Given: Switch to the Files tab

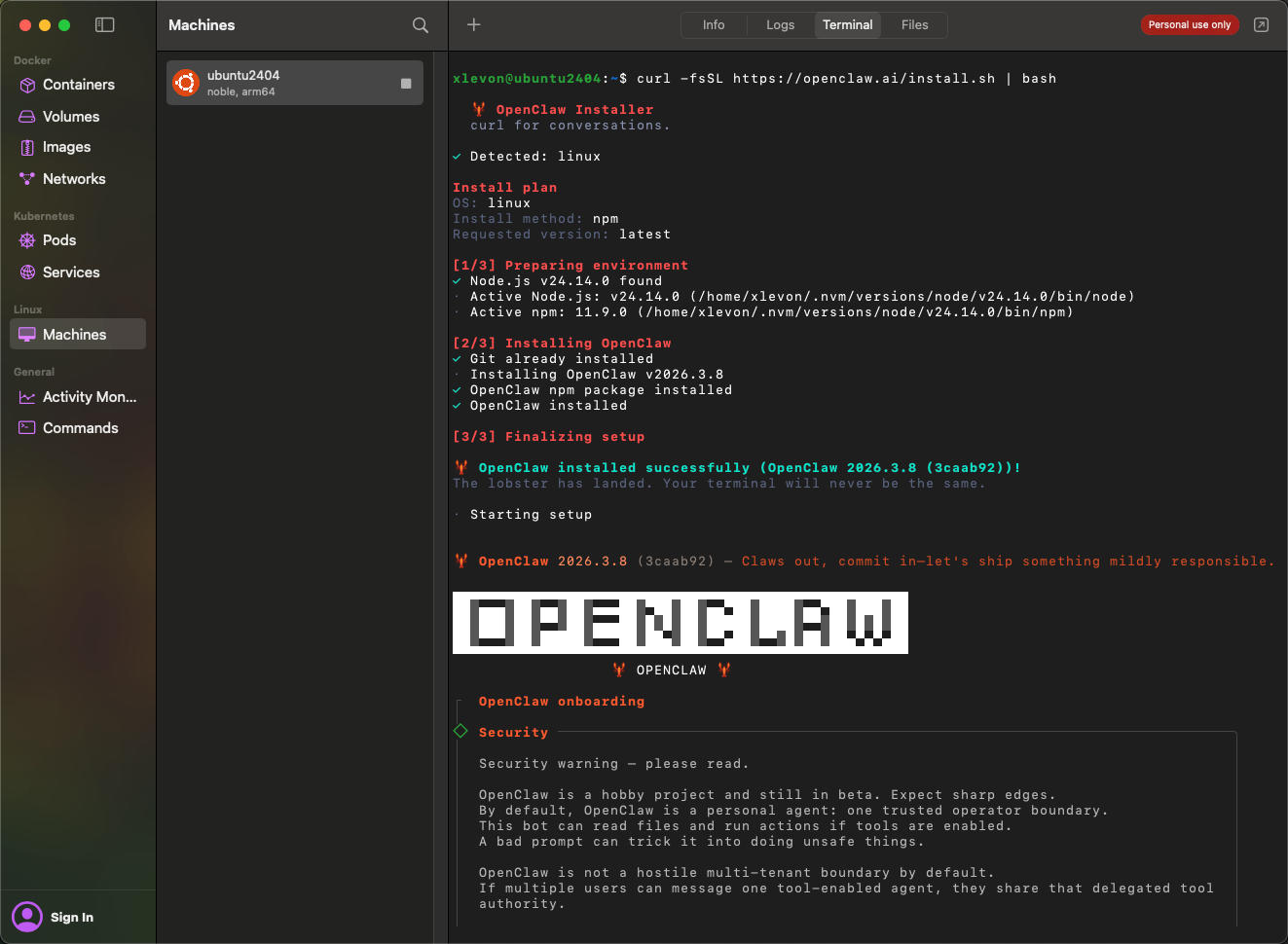Looking at the screenshot, I should tap(914, 25).
